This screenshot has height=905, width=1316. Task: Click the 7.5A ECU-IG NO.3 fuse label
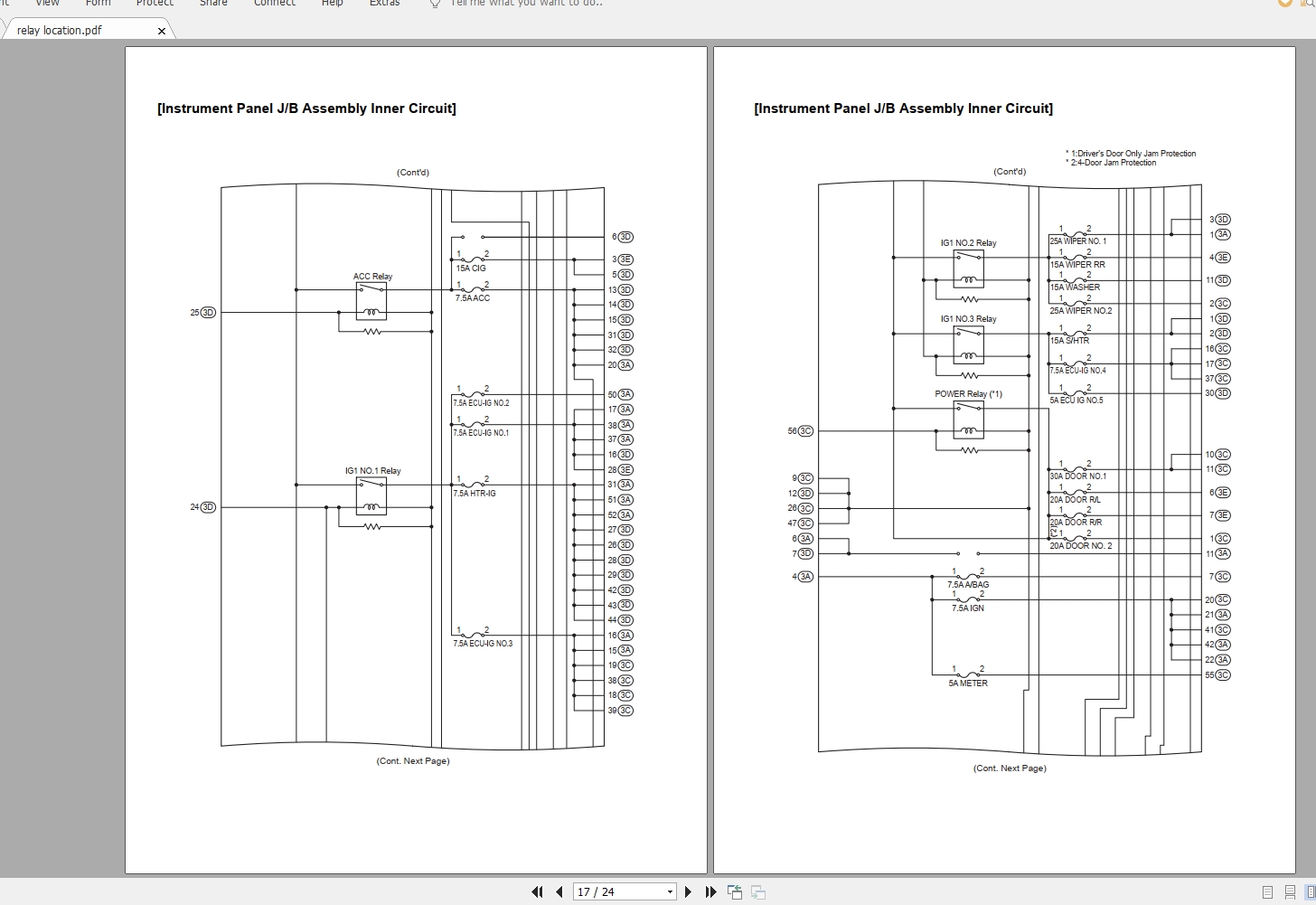click(483, 644)
